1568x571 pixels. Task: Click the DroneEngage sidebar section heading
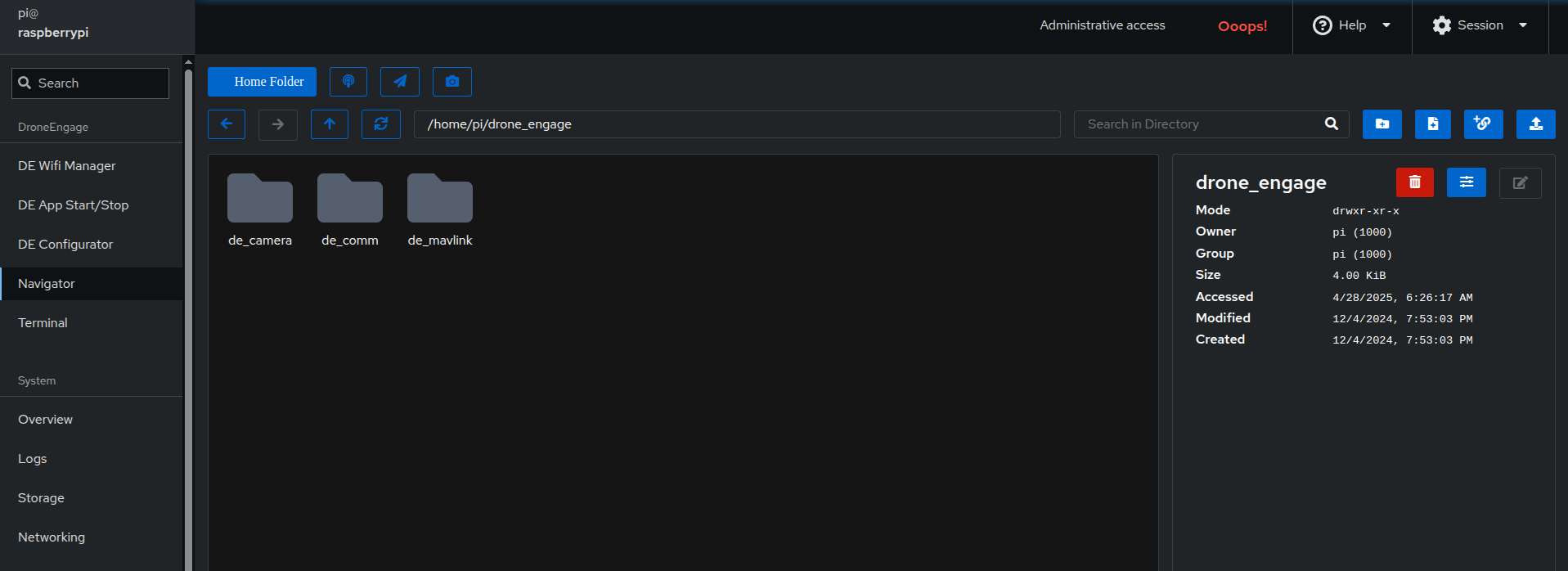click(53, 128)
